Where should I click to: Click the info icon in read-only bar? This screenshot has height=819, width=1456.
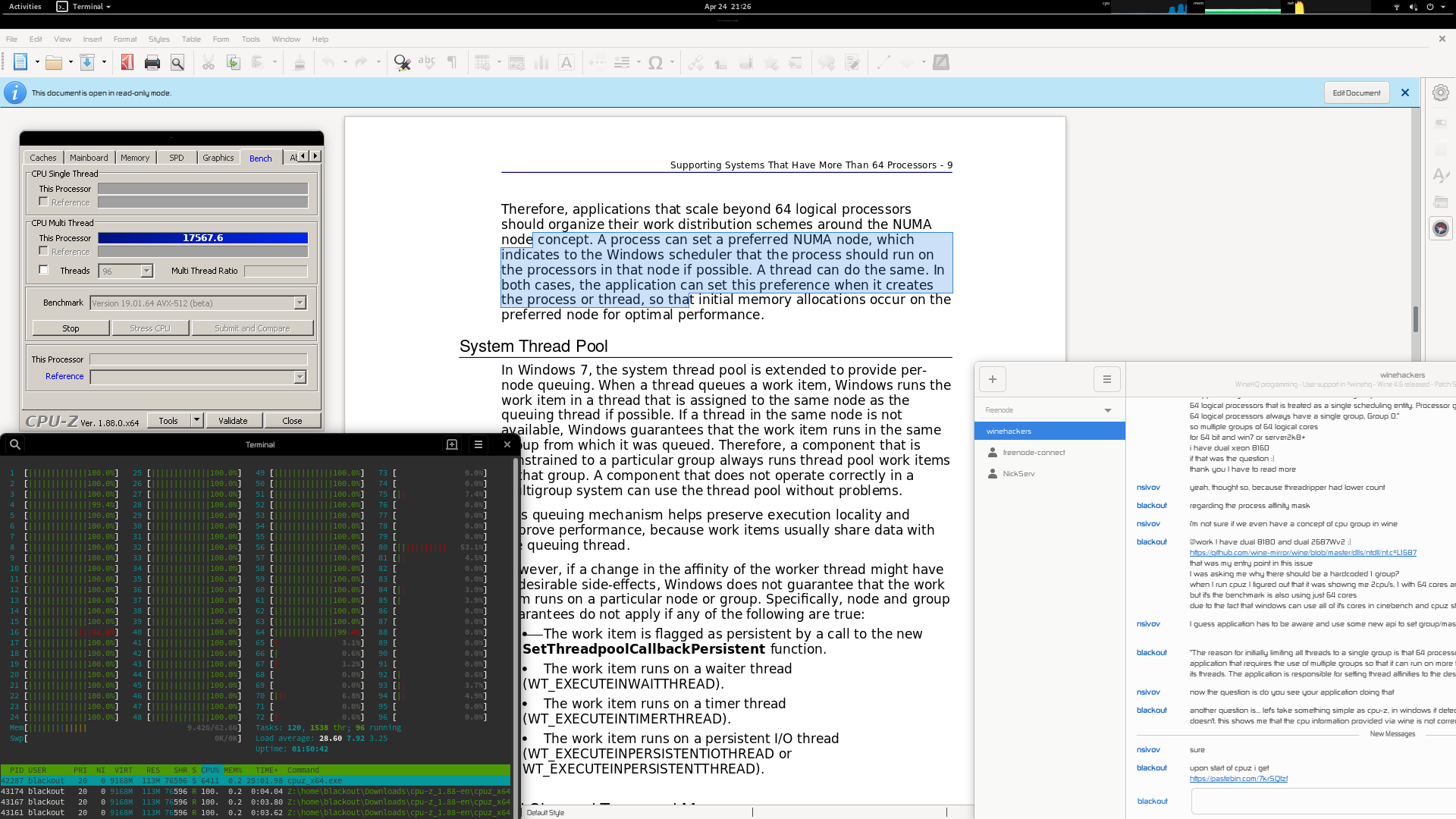coord(14,93)
